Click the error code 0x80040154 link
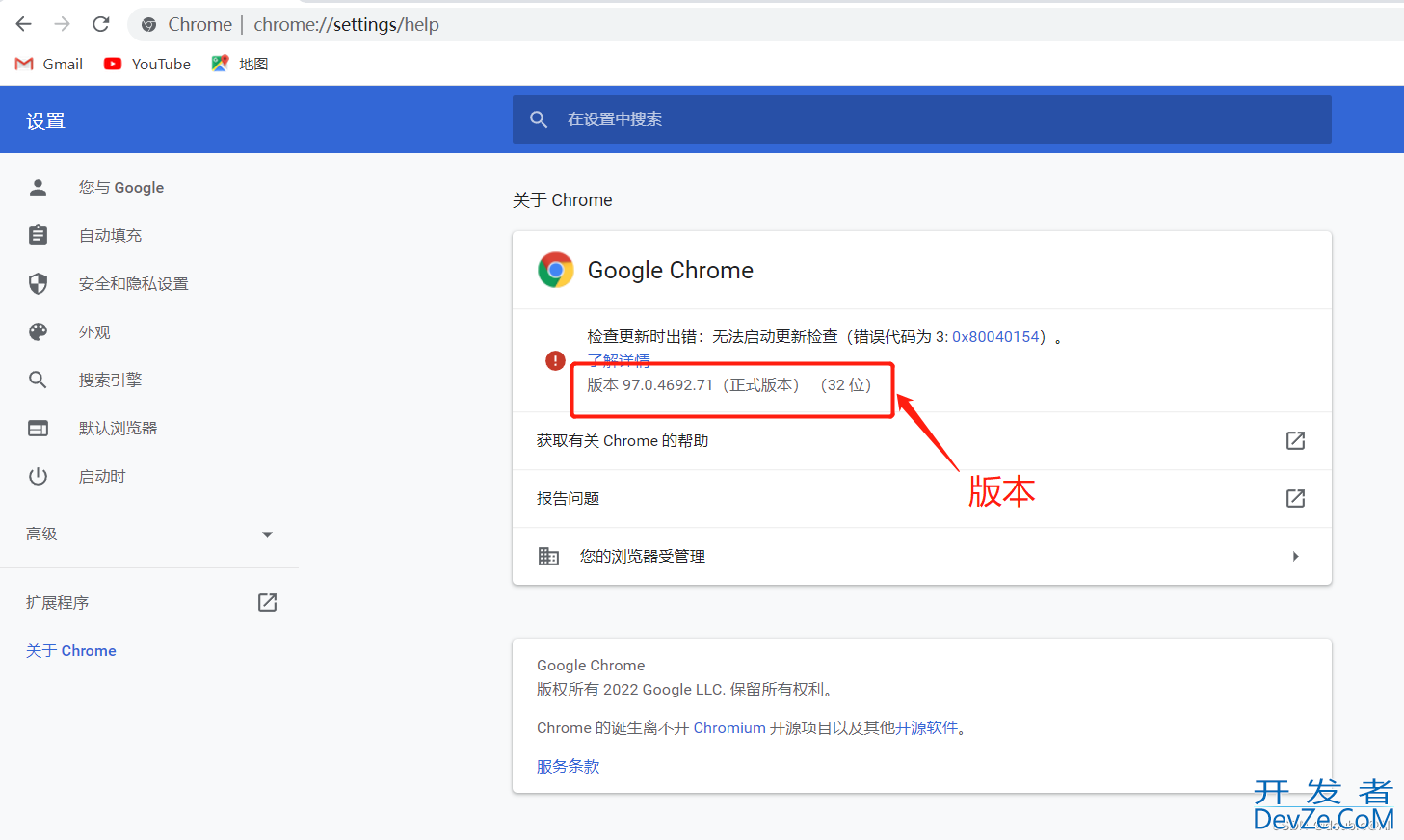Viewport: 1404px width, 840px height. [995, 336]
